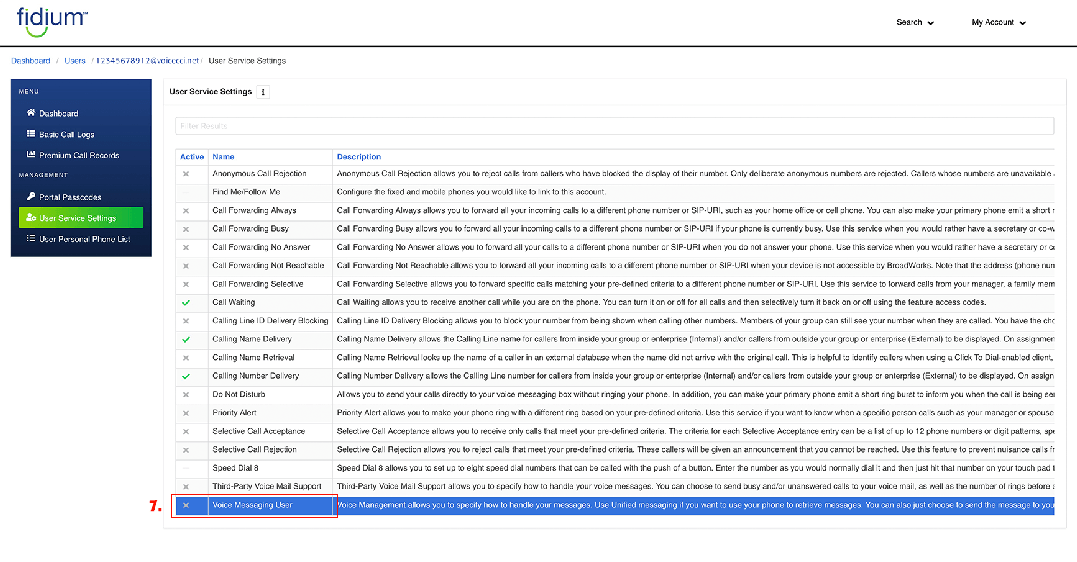Image resolution: width=1077 pixels, height=562 pixels.
Task: Click the Basic Call Logs table icon
Action: coord(31,135)
